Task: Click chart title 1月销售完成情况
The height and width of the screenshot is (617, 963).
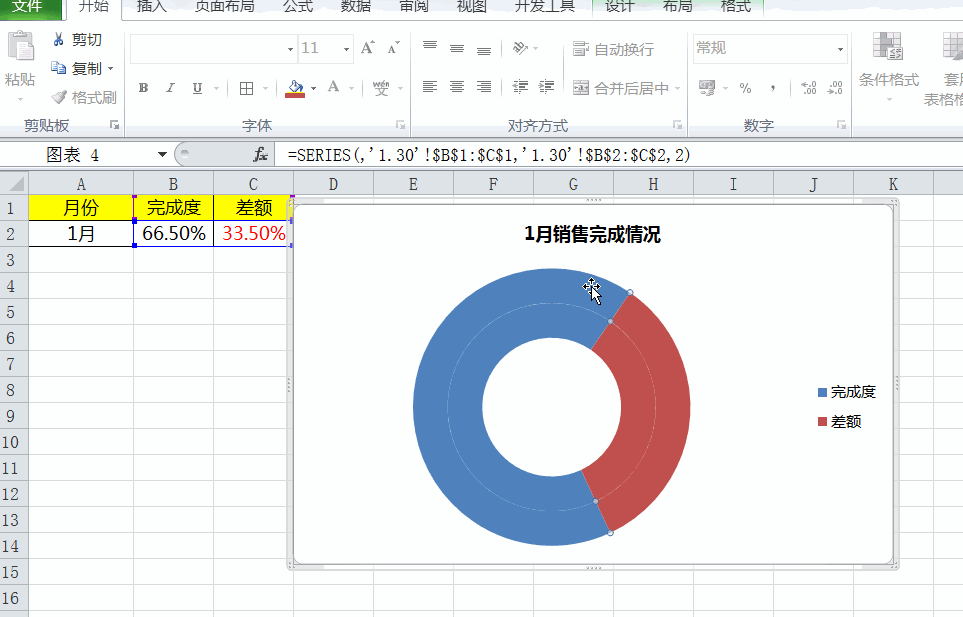Action: (593, 235)
